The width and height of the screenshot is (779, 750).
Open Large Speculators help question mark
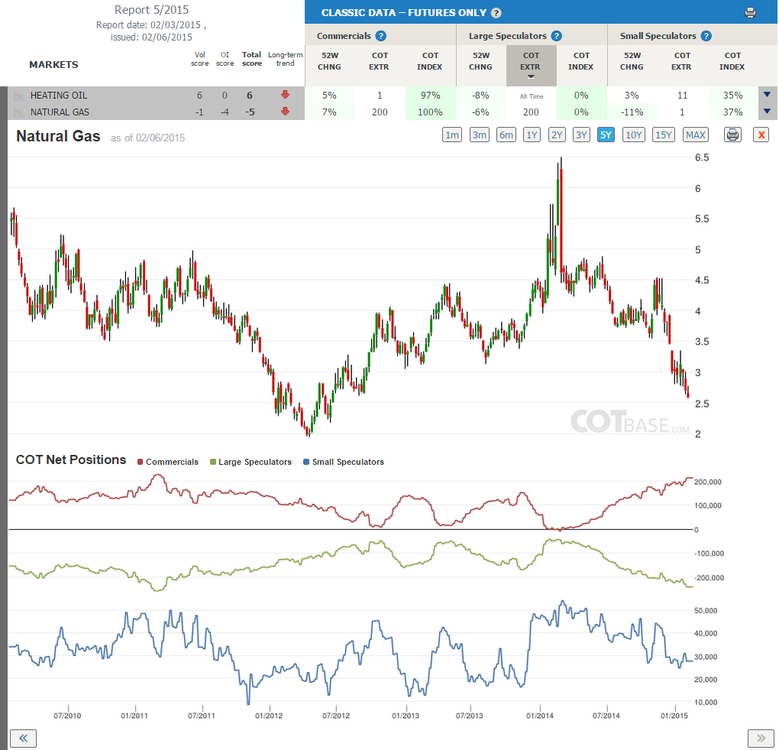pyautogui.click(x=556, y=36)
